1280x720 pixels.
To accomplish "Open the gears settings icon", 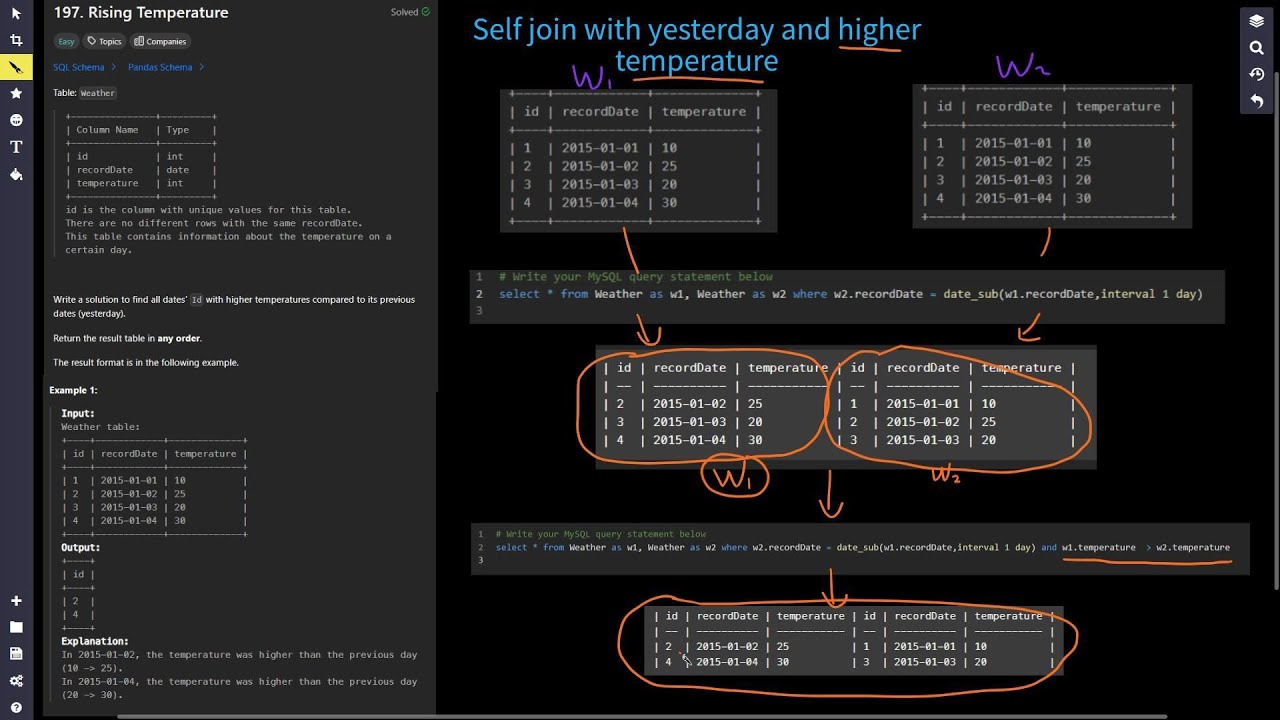I will [x=16, y=681].
